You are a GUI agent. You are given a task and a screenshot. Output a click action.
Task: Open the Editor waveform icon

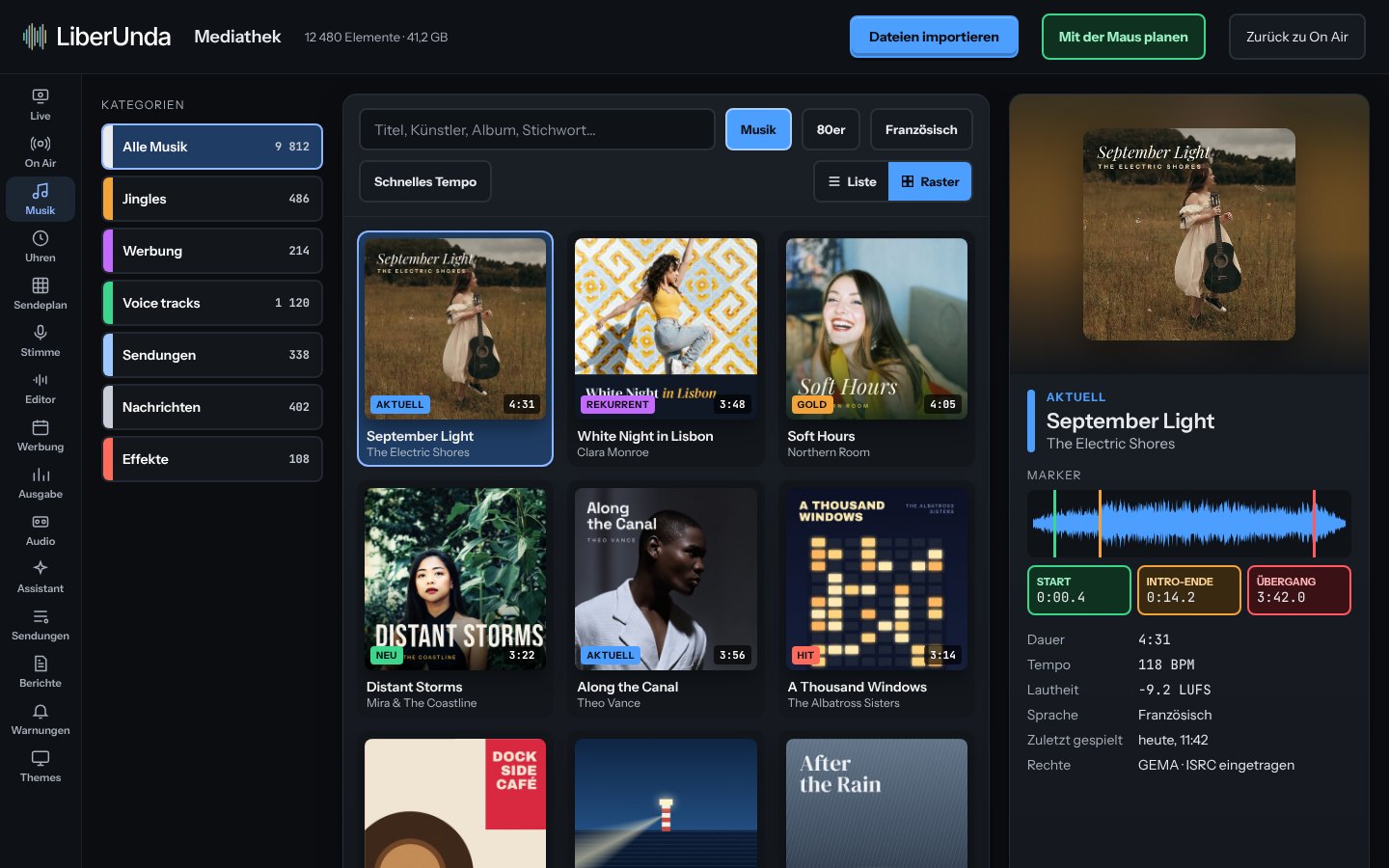click(41, 388)
